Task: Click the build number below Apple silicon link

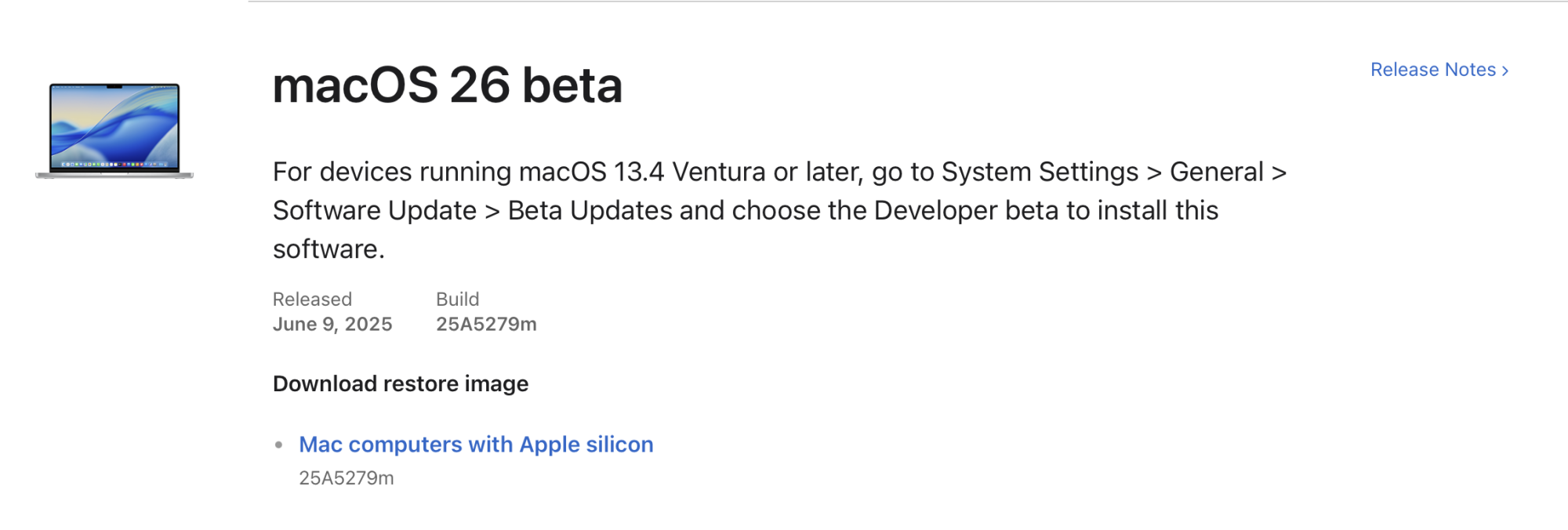Action: tap(346, 478)
